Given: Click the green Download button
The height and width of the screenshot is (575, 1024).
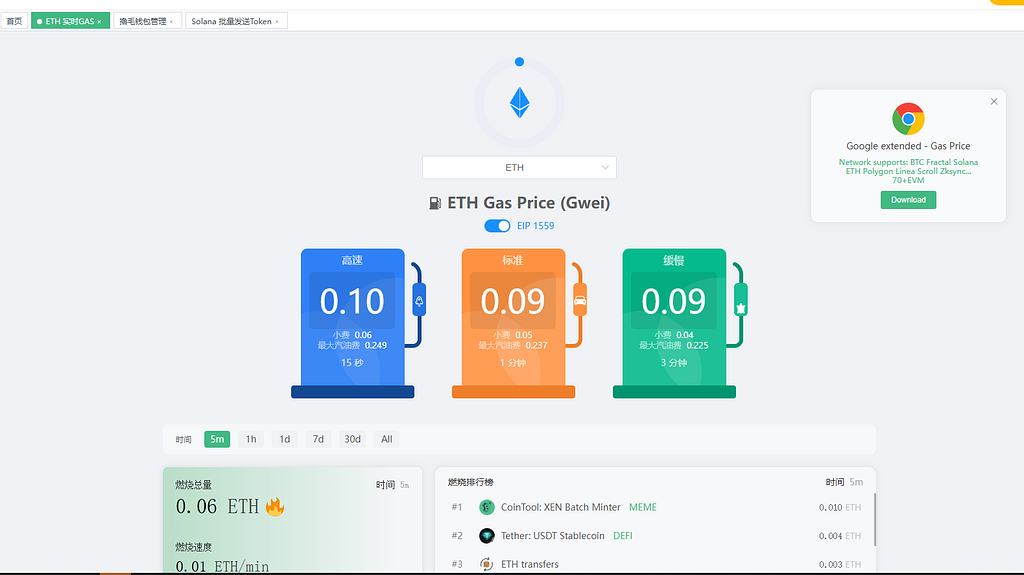Looking at the screenshot, I should tap(908, 200).
